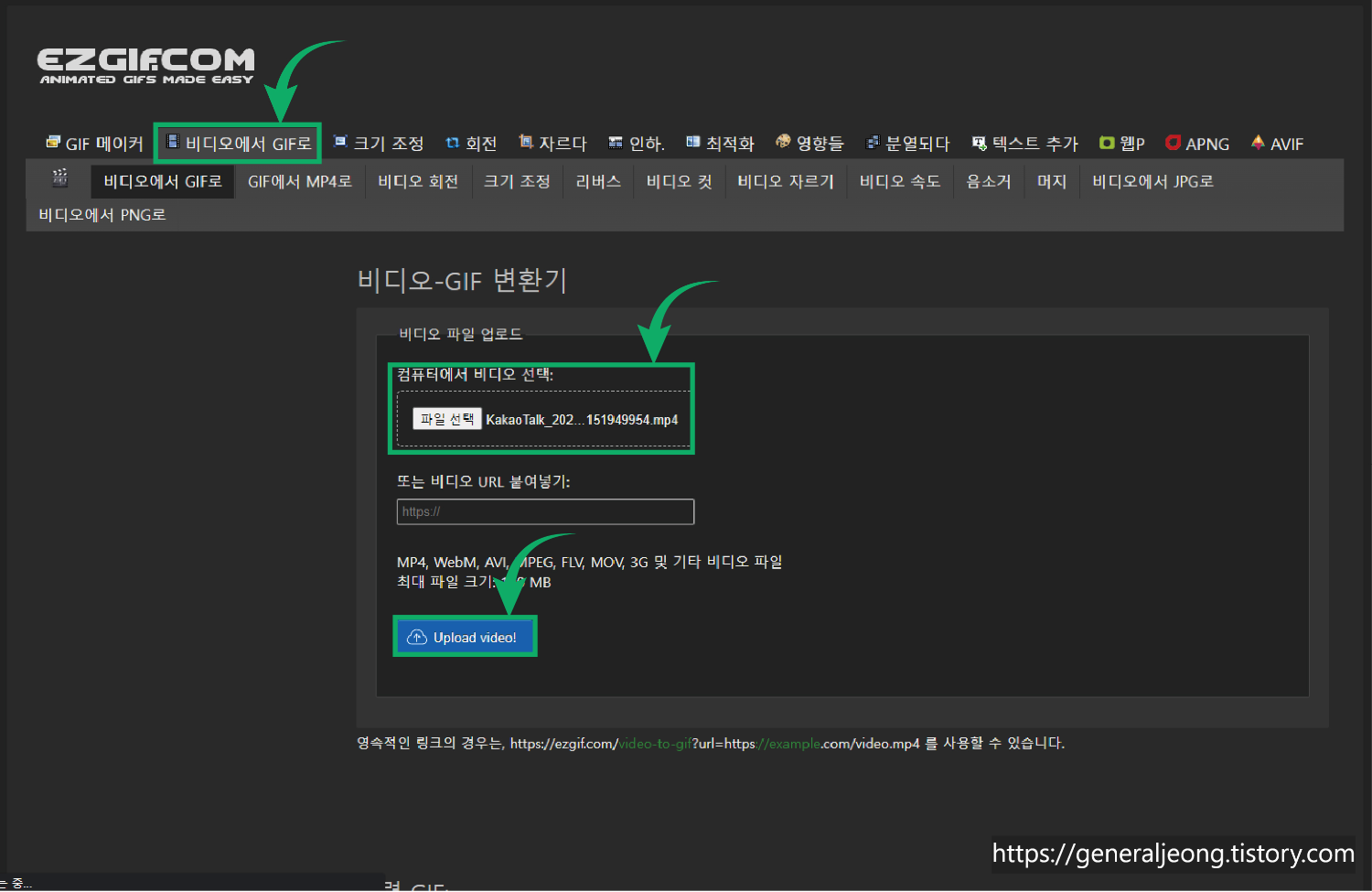Click the video-to-gif link text
The width and height of the screenshot is (1372, 892).
pyautogui.click(x=655, y=744)
